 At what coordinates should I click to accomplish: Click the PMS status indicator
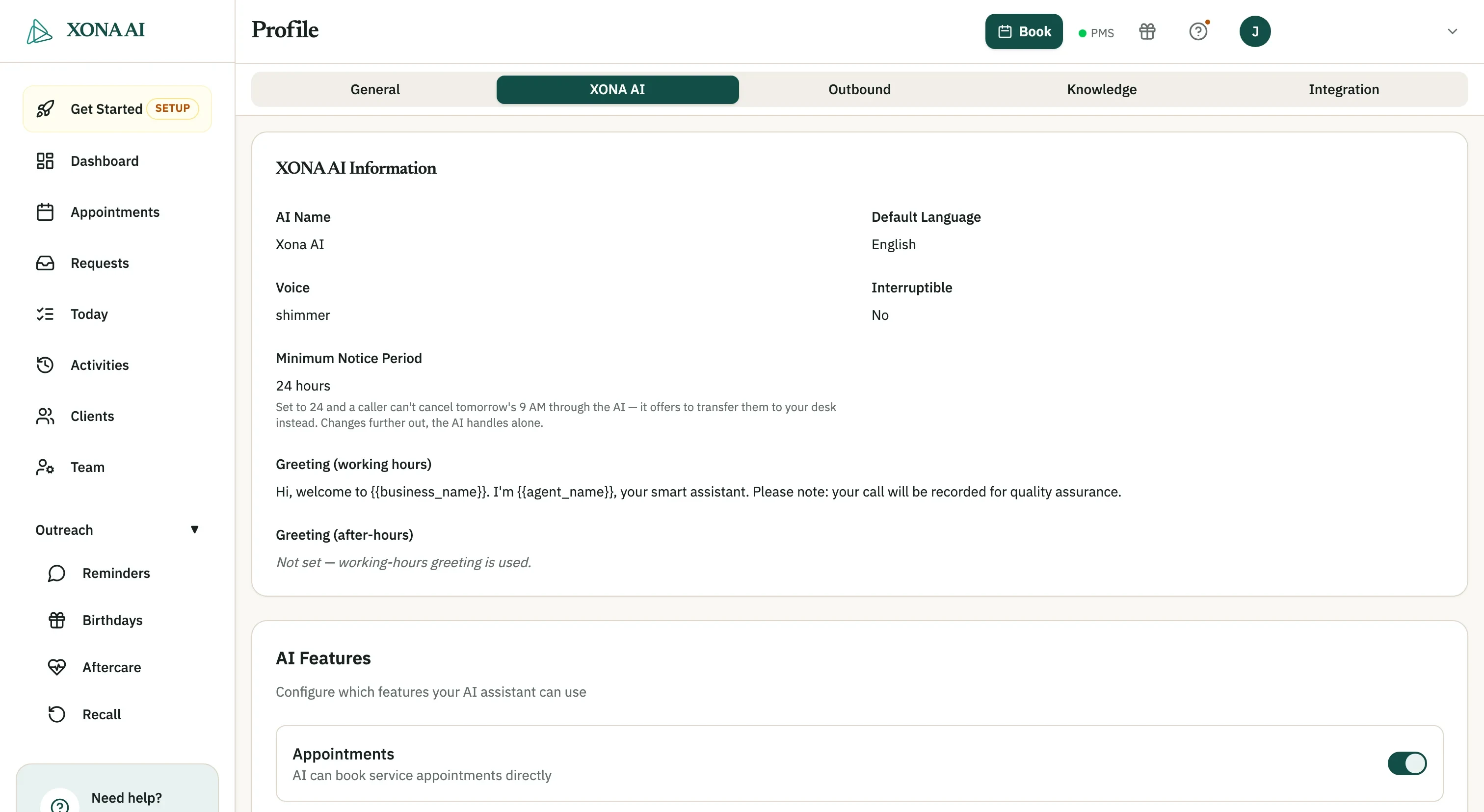1096,33
